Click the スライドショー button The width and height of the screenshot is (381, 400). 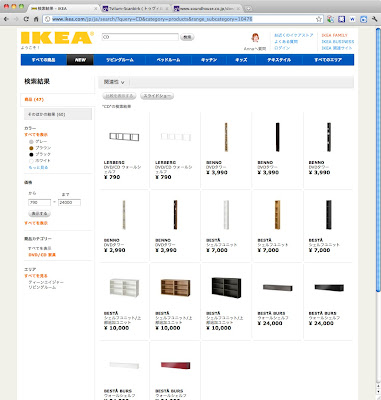pos(157,96)
